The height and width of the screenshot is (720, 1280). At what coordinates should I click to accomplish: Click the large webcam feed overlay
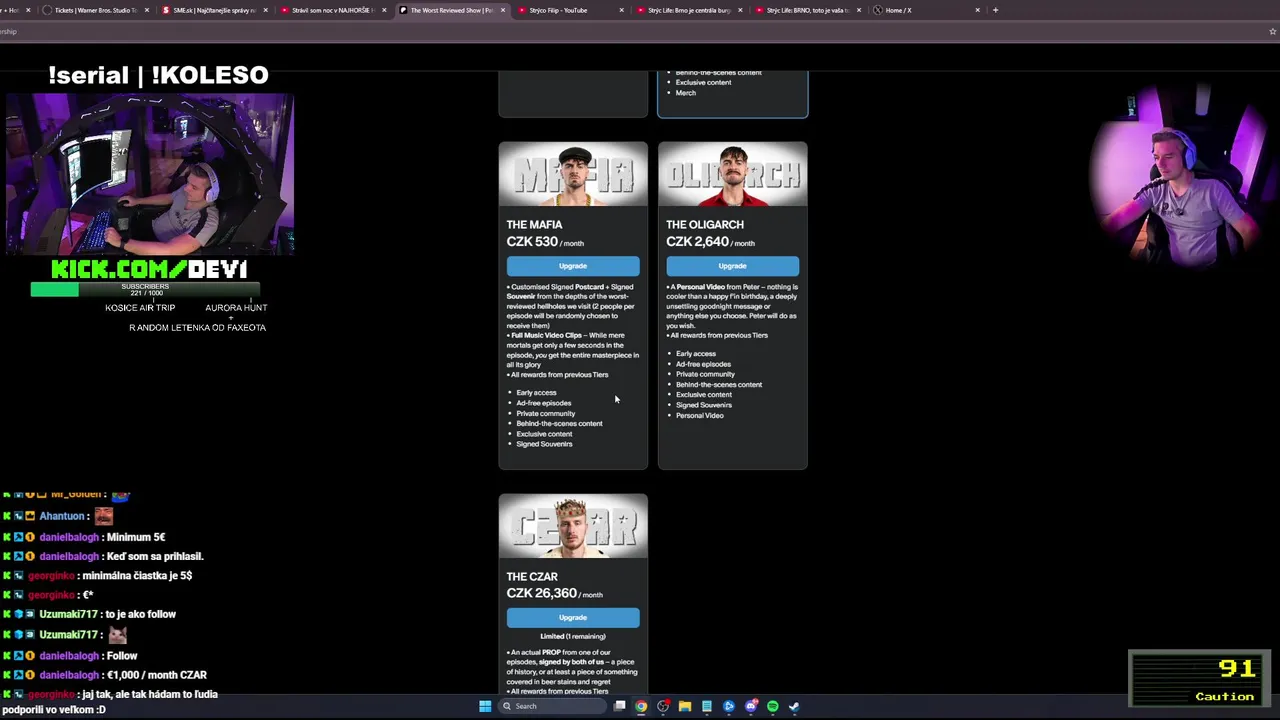coord(149,175)
